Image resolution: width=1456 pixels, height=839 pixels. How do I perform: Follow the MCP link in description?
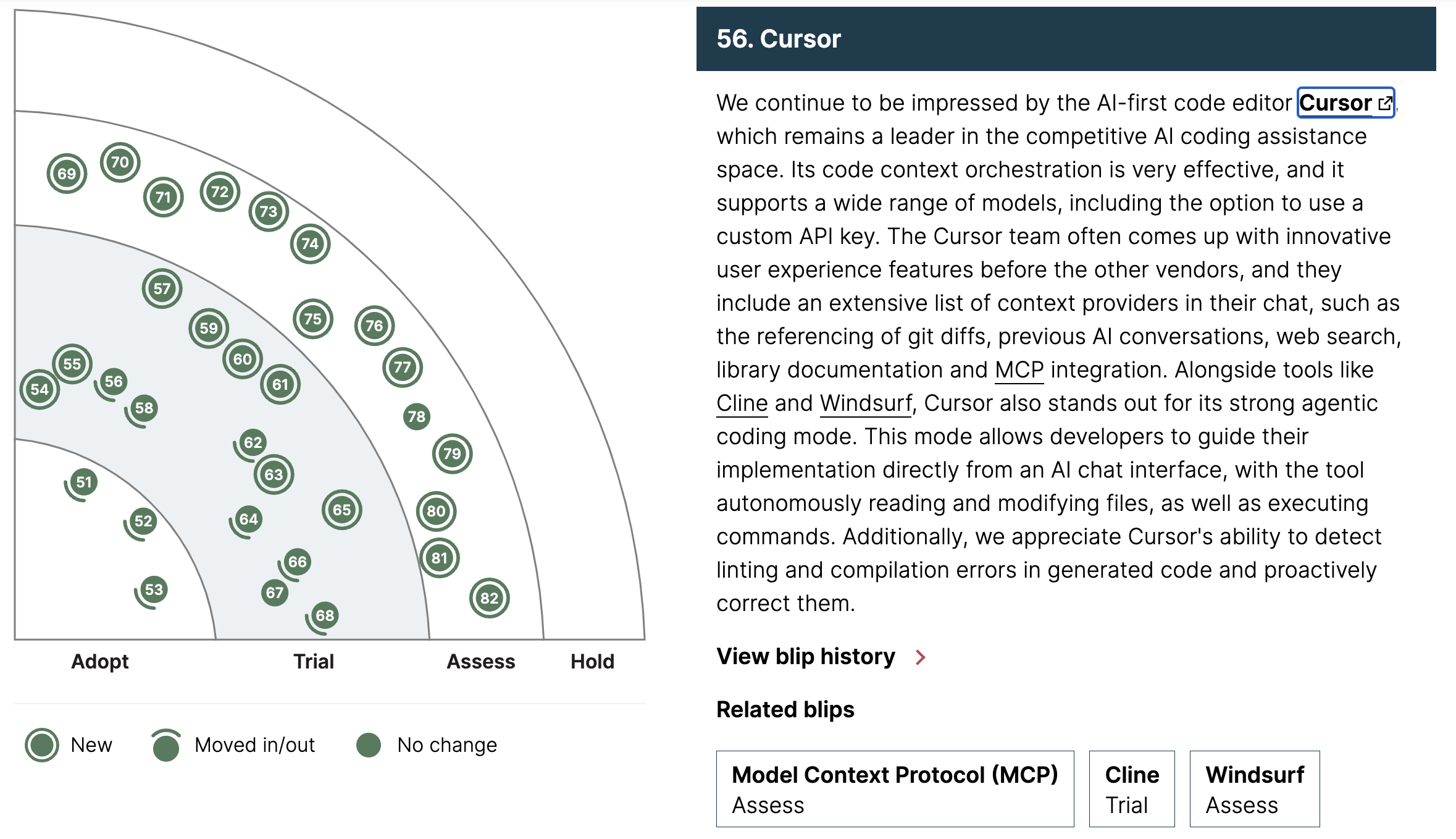pos(1019,370)
